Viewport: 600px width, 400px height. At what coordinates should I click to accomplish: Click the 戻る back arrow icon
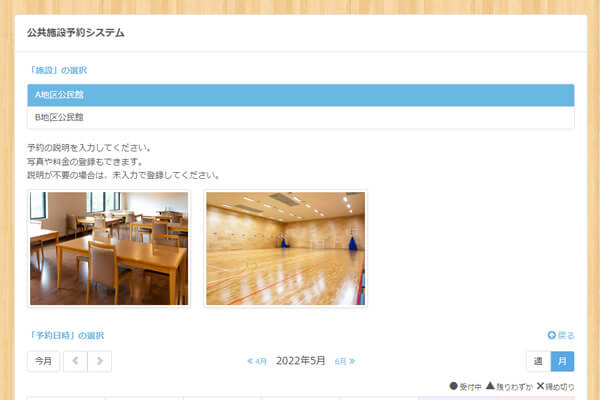point(551,336)
